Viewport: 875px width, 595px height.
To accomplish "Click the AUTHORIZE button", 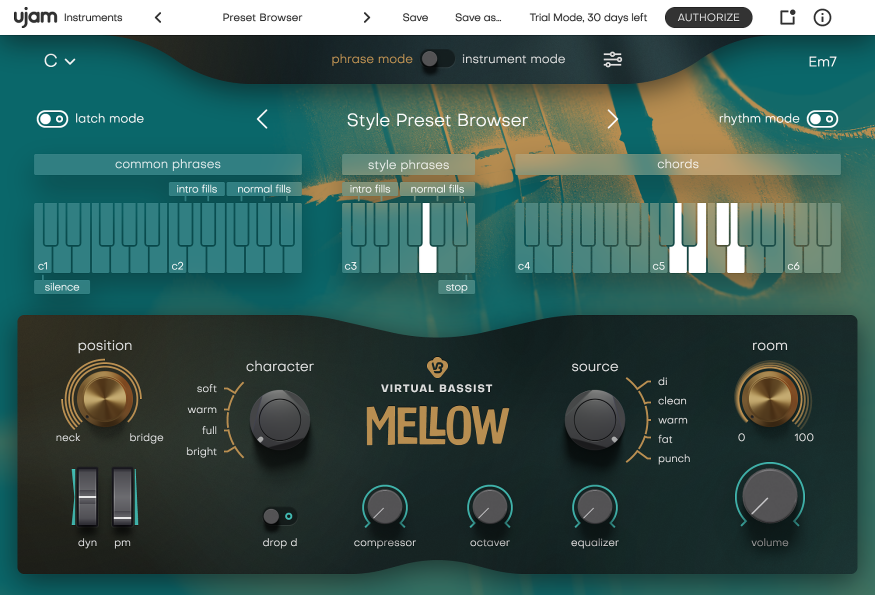I will pos(708,17).
